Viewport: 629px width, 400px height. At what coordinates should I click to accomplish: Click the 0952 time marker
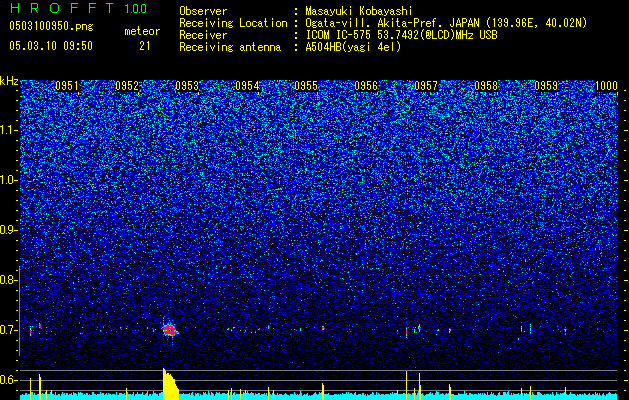(127, 86)
